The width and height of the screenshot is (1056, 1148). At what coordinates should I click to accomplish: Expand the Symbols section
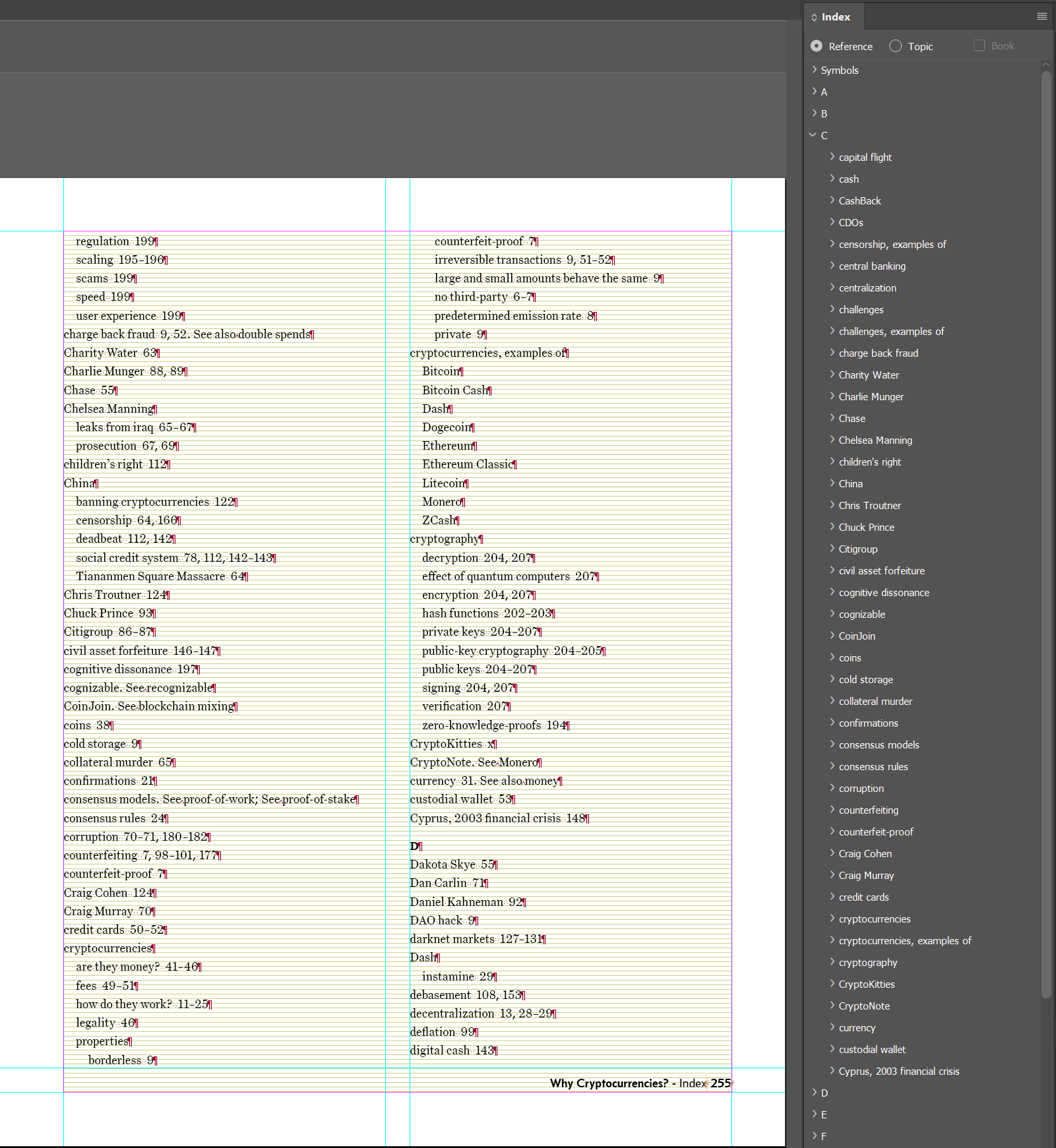tap(815, 70)
